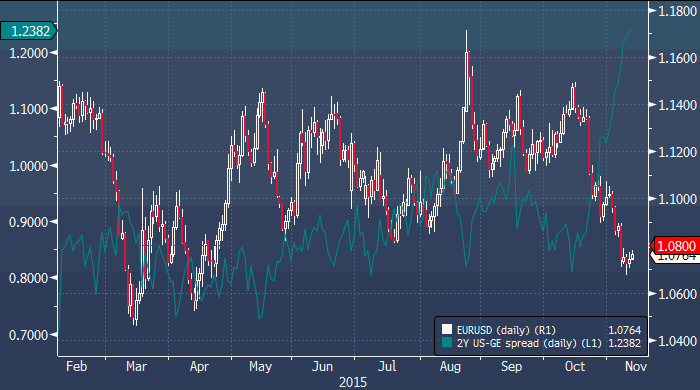Click the 0.7000 left-axis label
The width and height of the screenshot is (700, 390).
pos(29,335)
